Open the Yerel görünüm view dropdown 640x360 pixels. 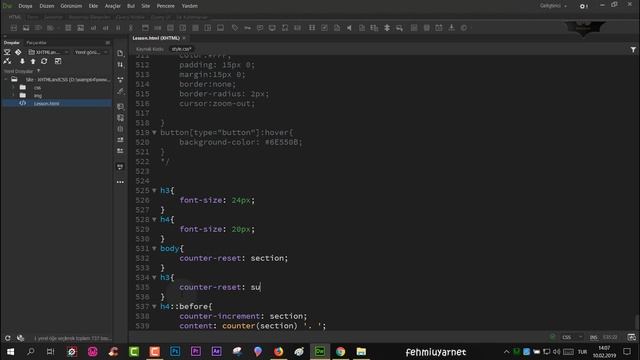tap(91, 52)
